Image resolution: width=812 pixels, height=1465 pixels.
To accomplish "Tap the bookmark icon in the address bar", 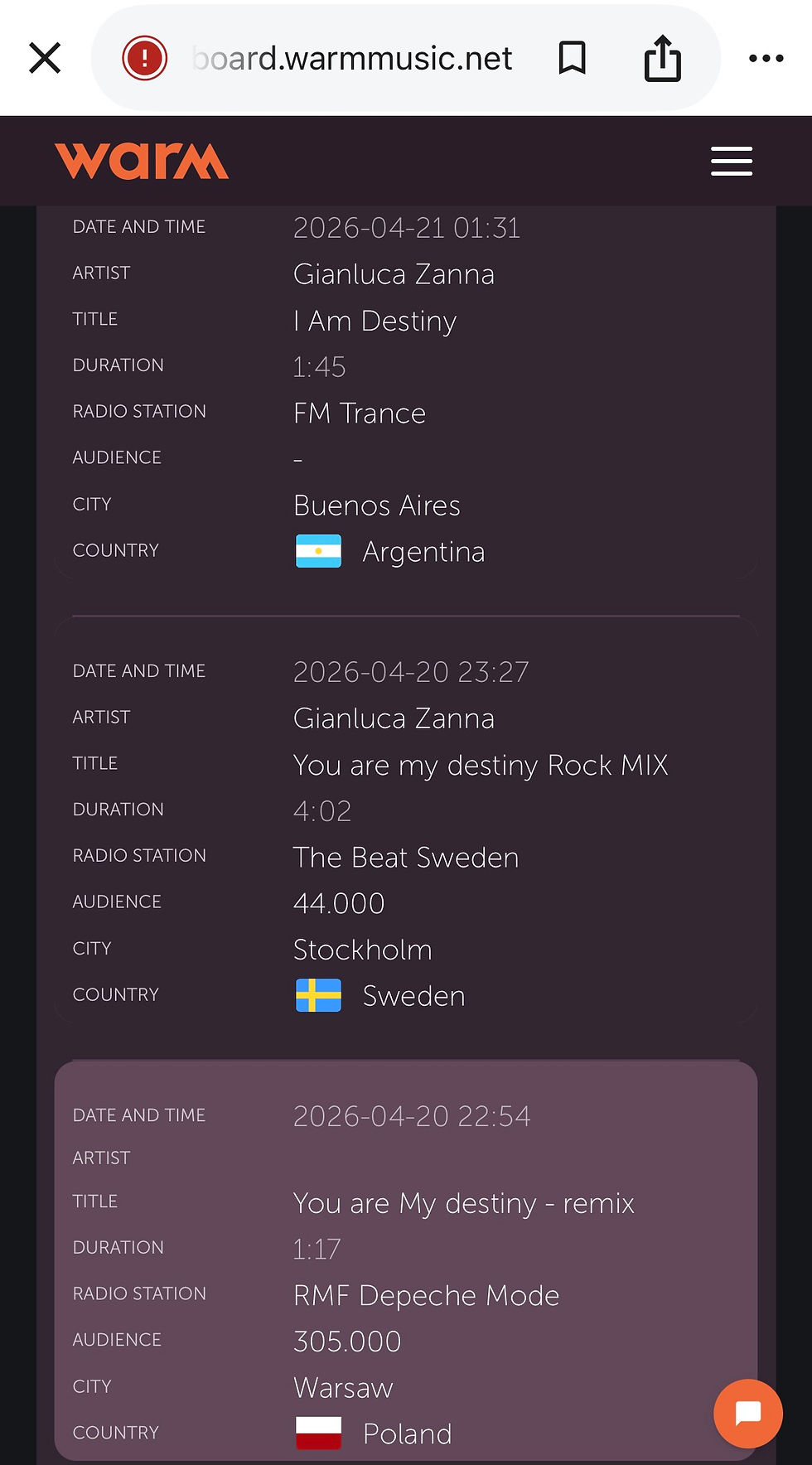I will point(573,58).
